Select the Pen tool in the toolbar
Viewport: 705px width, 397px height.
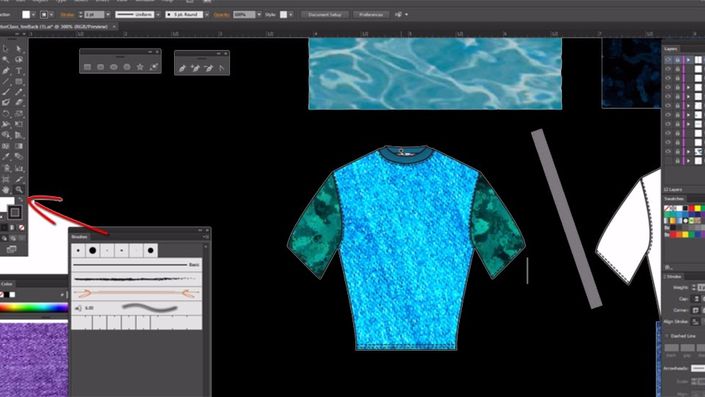click(6, 71)
